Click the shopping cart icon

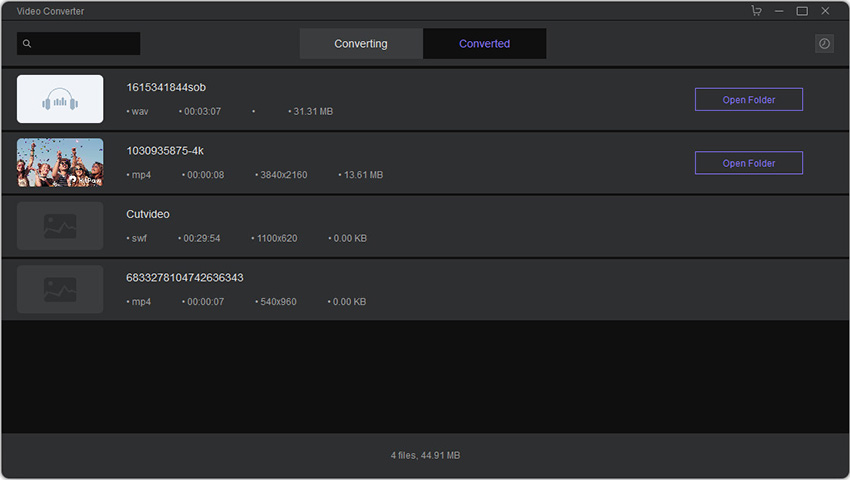[757, 11]
